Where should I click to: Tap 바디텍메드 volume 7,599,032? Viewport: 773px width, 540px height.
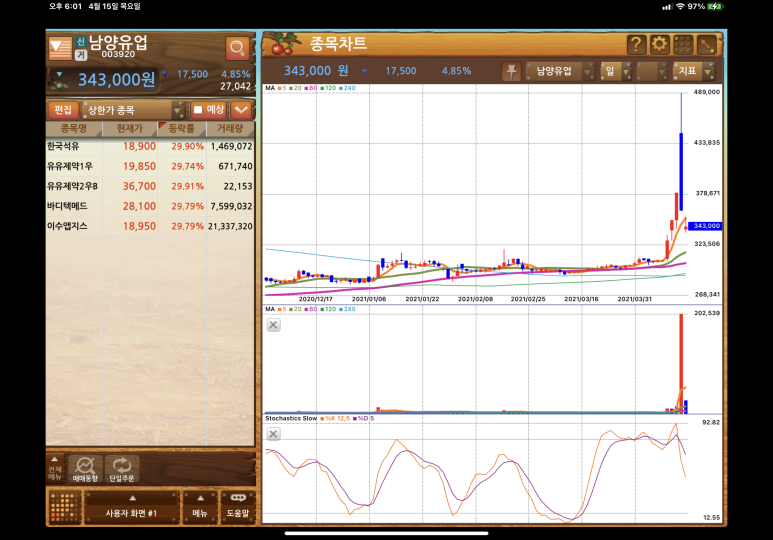pos(231,206)
